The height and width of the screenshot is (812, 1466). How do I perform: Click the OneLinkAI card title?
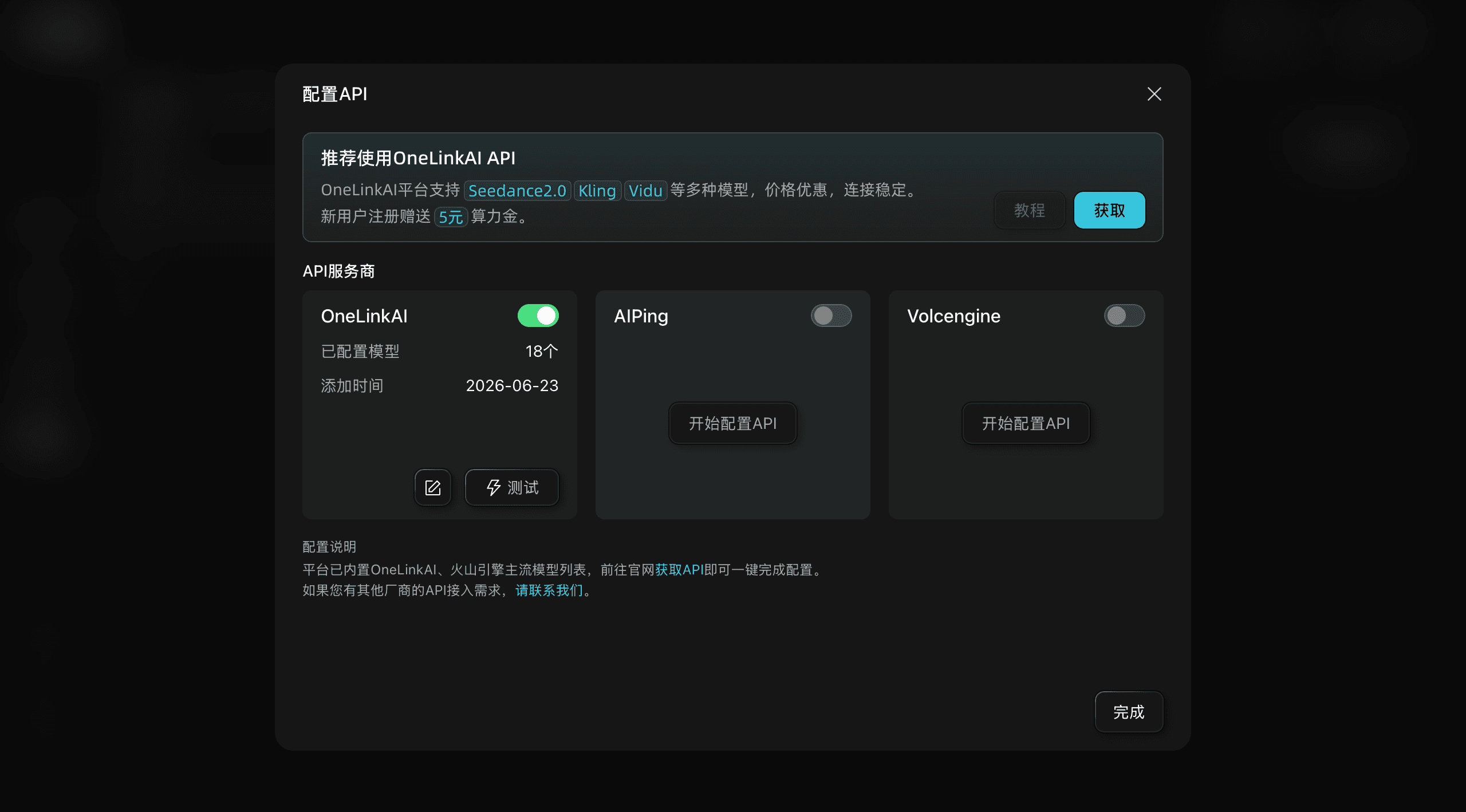pos(364,316)
